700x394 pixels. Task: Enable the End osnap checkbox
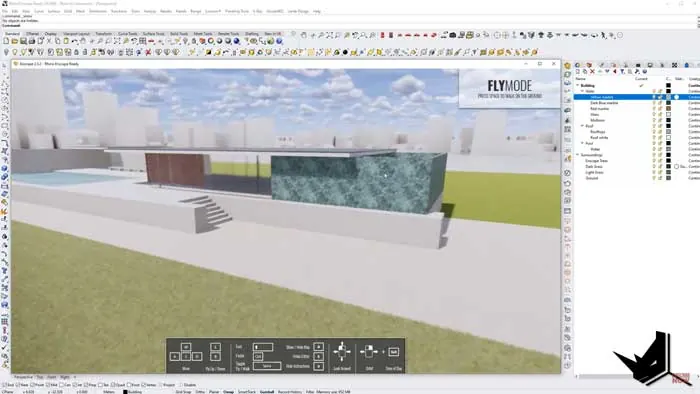coord(4,385)
